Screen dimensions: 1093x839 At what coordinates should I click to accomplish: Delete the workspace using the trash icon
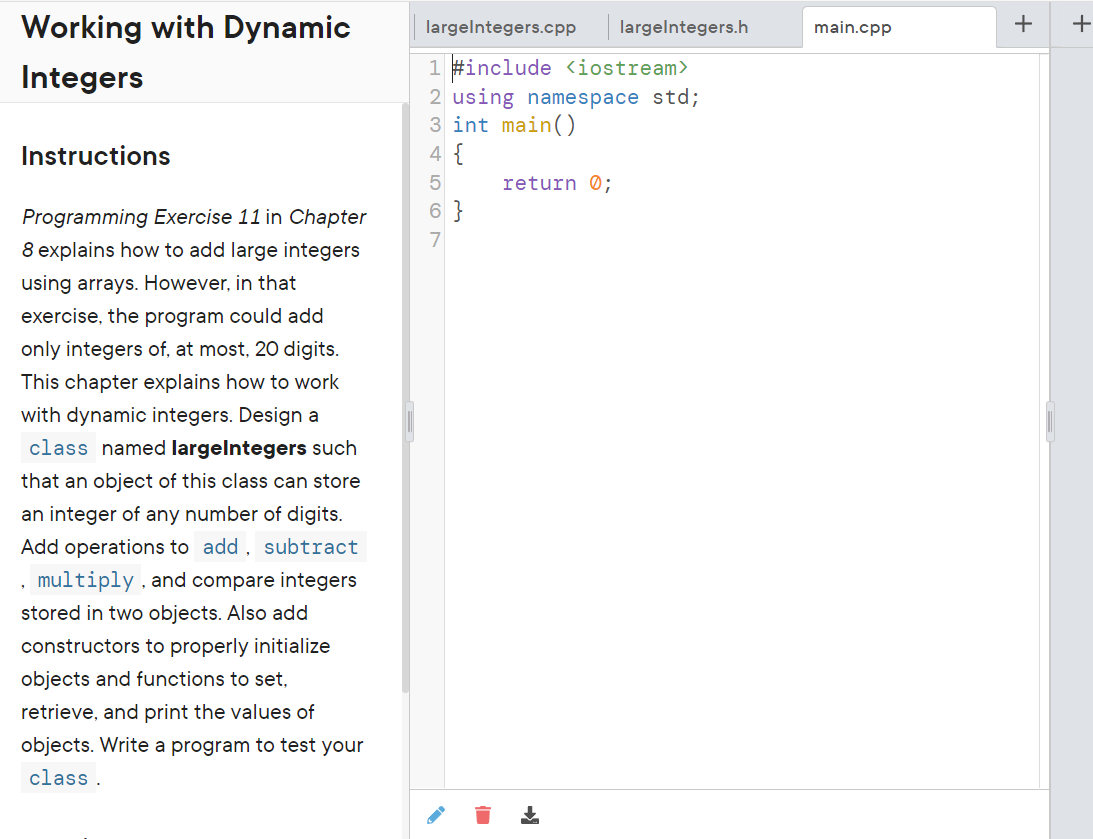point(483,815)
